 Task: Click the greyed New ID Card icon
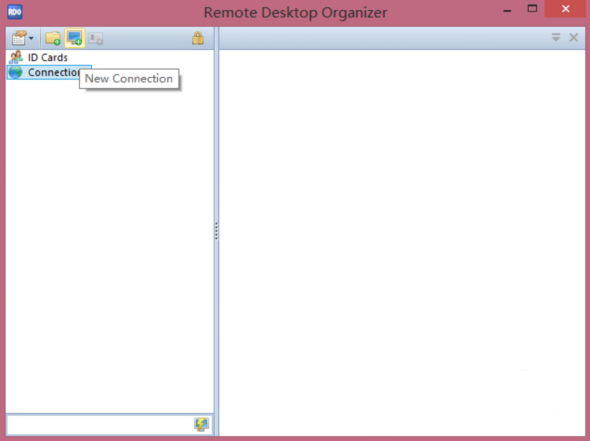tap(96, 38)
